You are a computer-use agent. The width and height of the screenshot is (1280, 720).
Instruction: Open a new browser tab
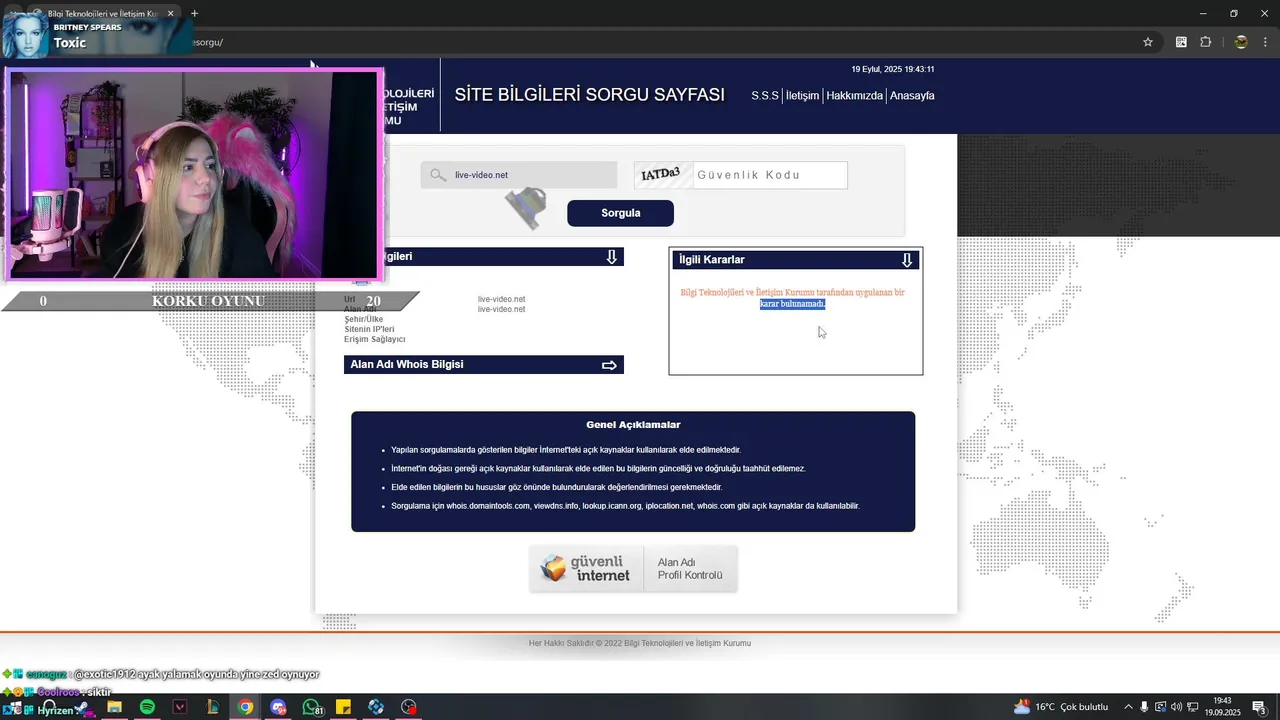(194, 14)
